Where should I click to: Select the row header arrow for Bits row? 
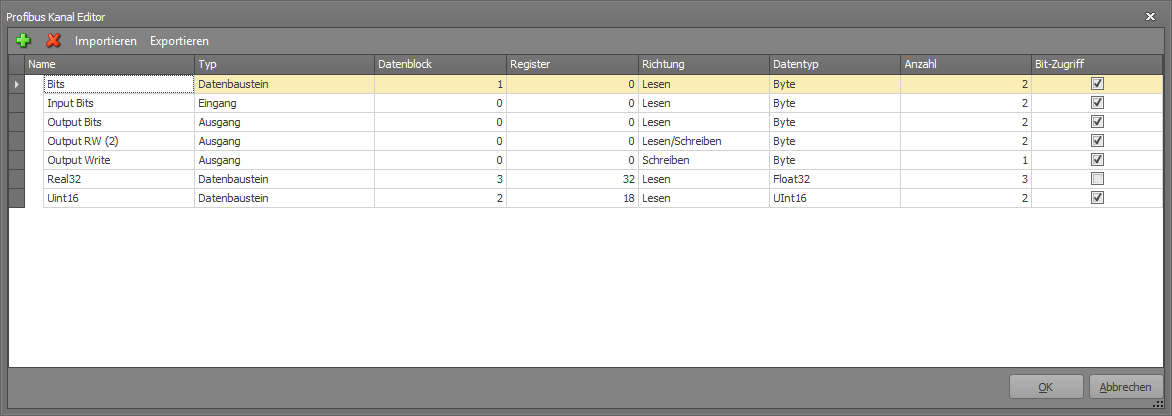(16, 84)
